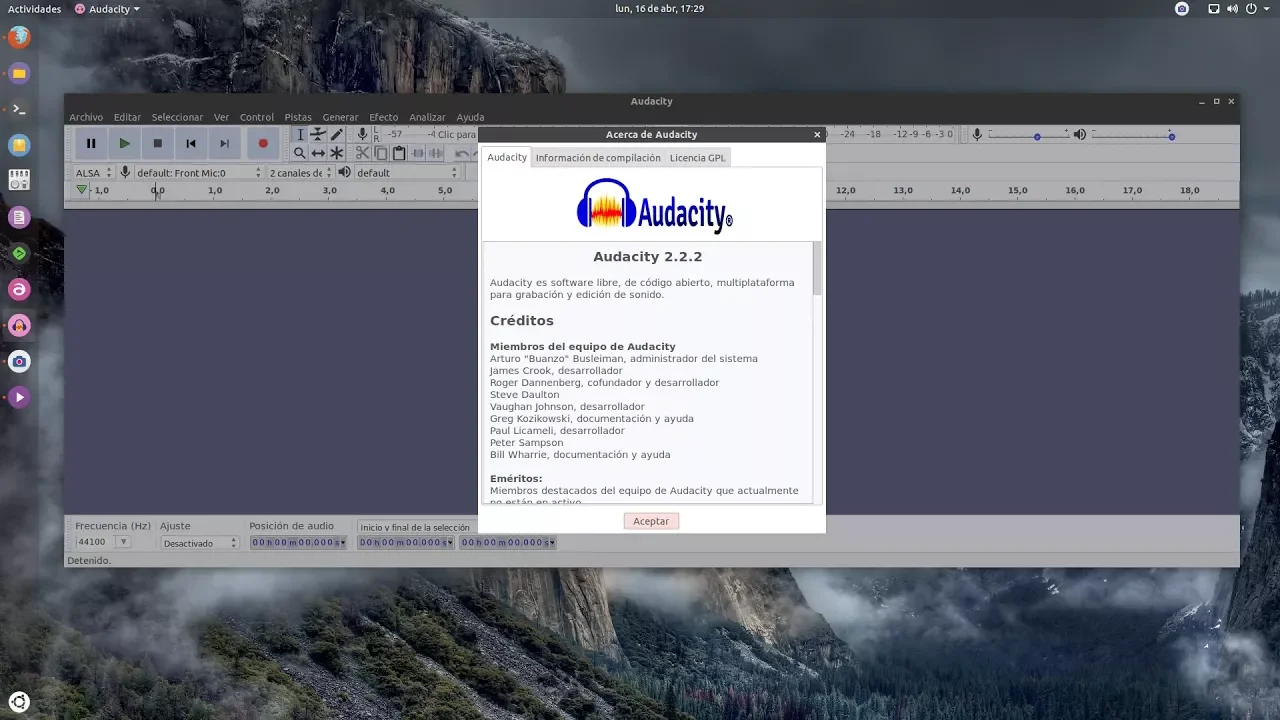Click the Pause transport button
The width and height of the screenshot is (1280, 720).
coord(91,143)
